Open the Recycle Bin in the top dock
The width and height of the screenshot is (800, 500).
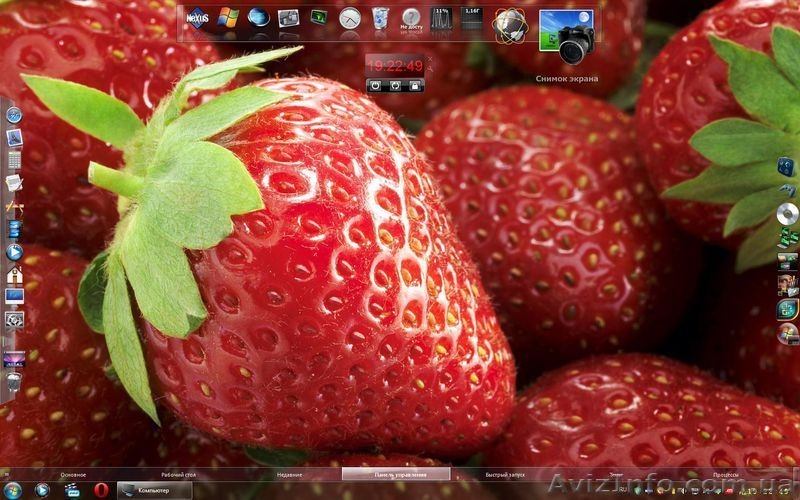pos(380,18)
